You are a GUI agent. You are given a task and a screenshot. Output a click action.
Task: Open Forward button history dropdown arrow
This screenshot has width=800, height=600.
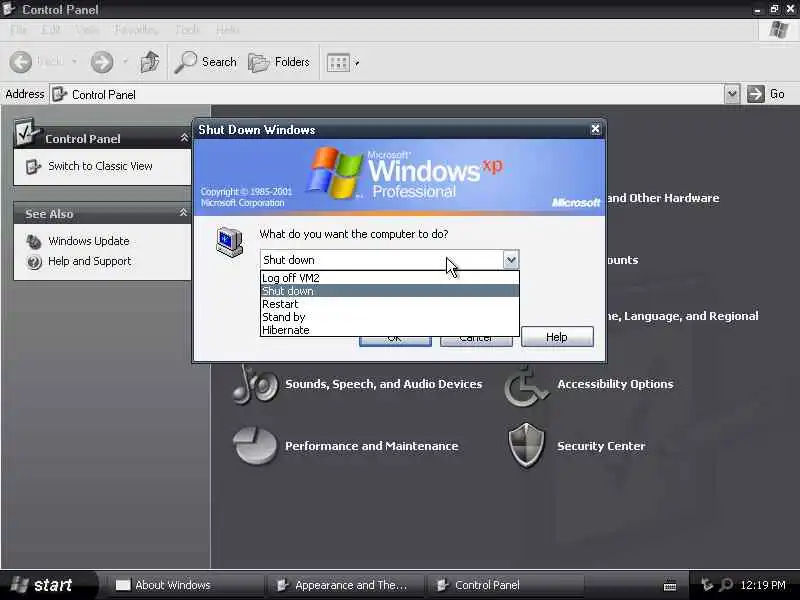[125, 62]
